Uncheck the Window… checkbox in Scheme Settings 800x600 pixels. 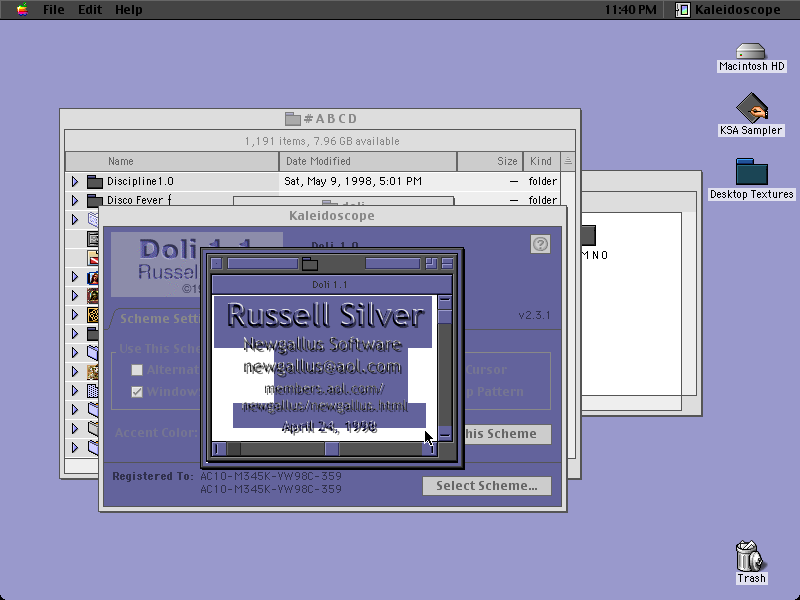137,392
